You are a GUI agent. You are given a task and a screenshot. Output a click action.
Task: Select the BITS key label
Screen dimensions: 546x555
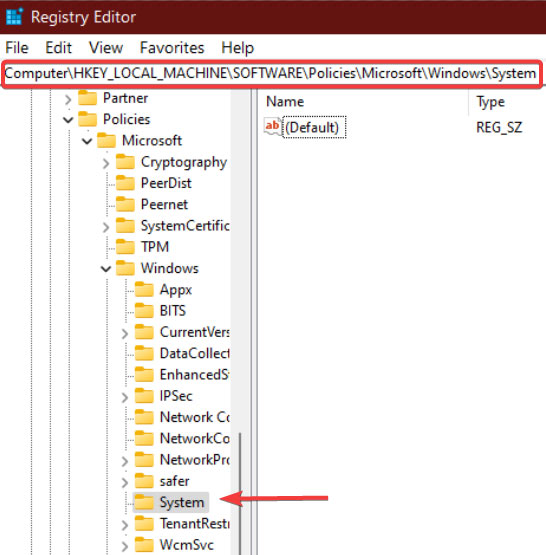173,311
